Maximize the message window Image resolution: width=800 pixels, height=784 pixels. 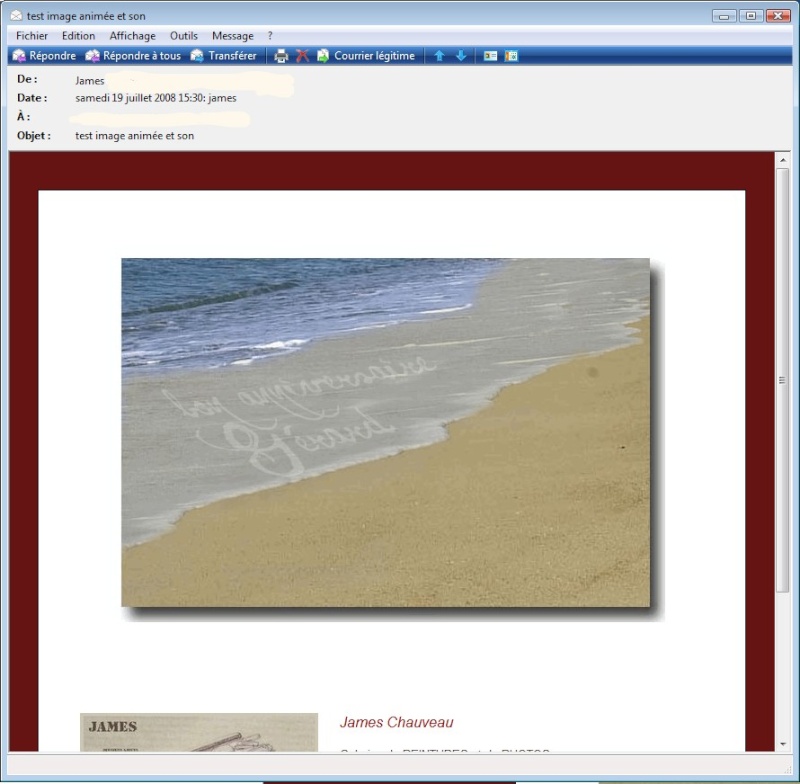click(x=751, y=16)
